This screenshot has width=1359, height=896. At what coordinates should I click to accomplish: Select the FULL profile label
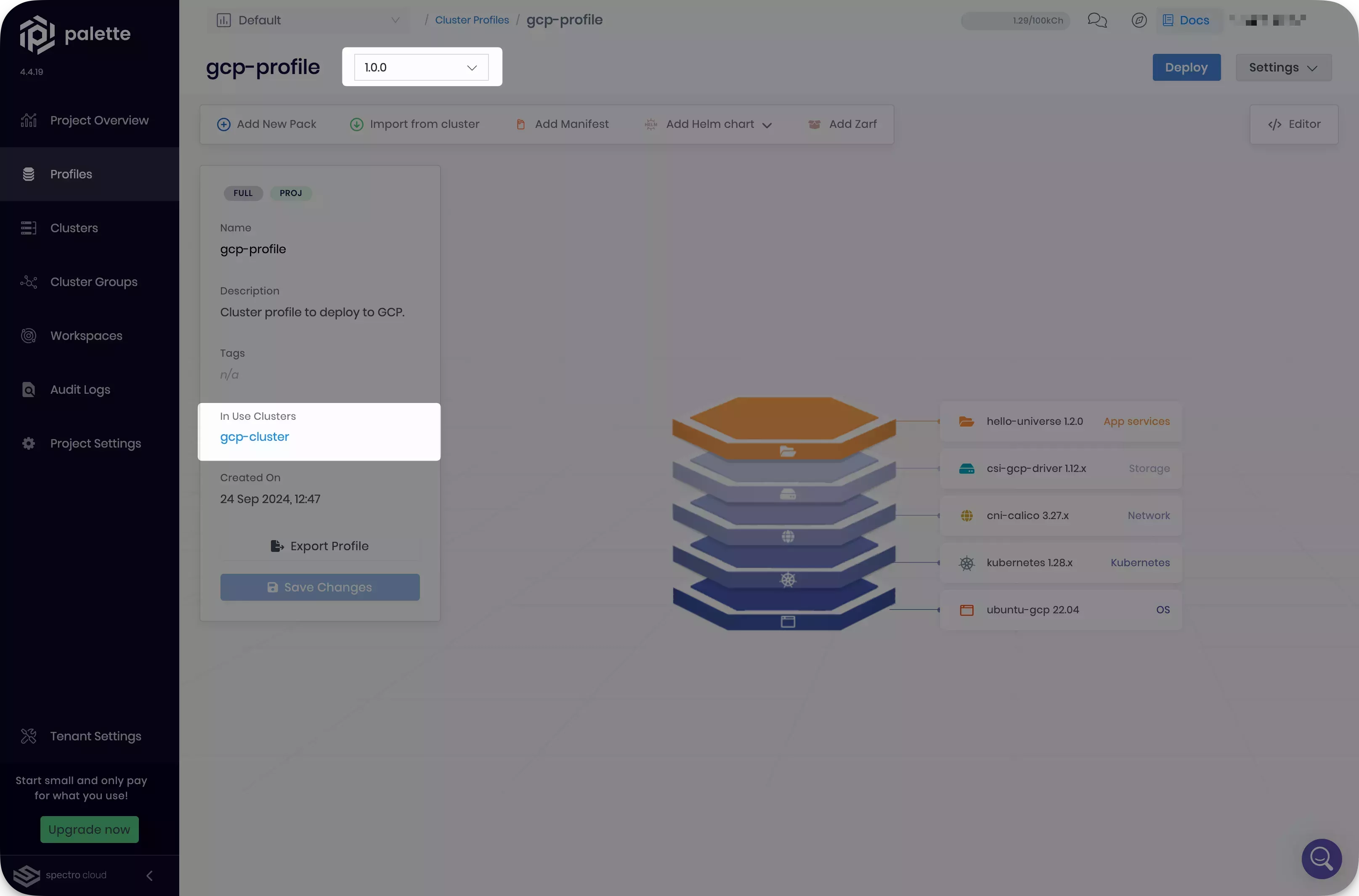243,193
